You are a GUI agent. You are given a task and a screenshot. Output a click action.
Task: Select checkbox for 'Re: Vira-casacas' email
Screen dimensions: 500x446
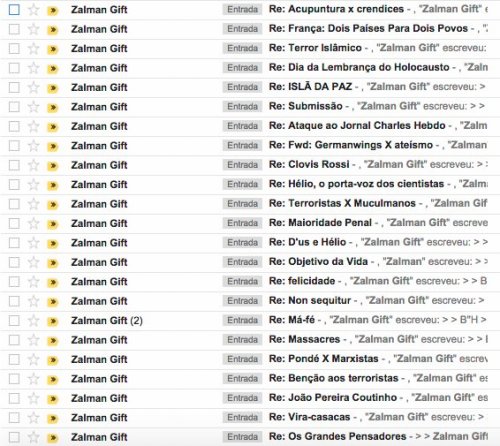click(x=14, y=418)
